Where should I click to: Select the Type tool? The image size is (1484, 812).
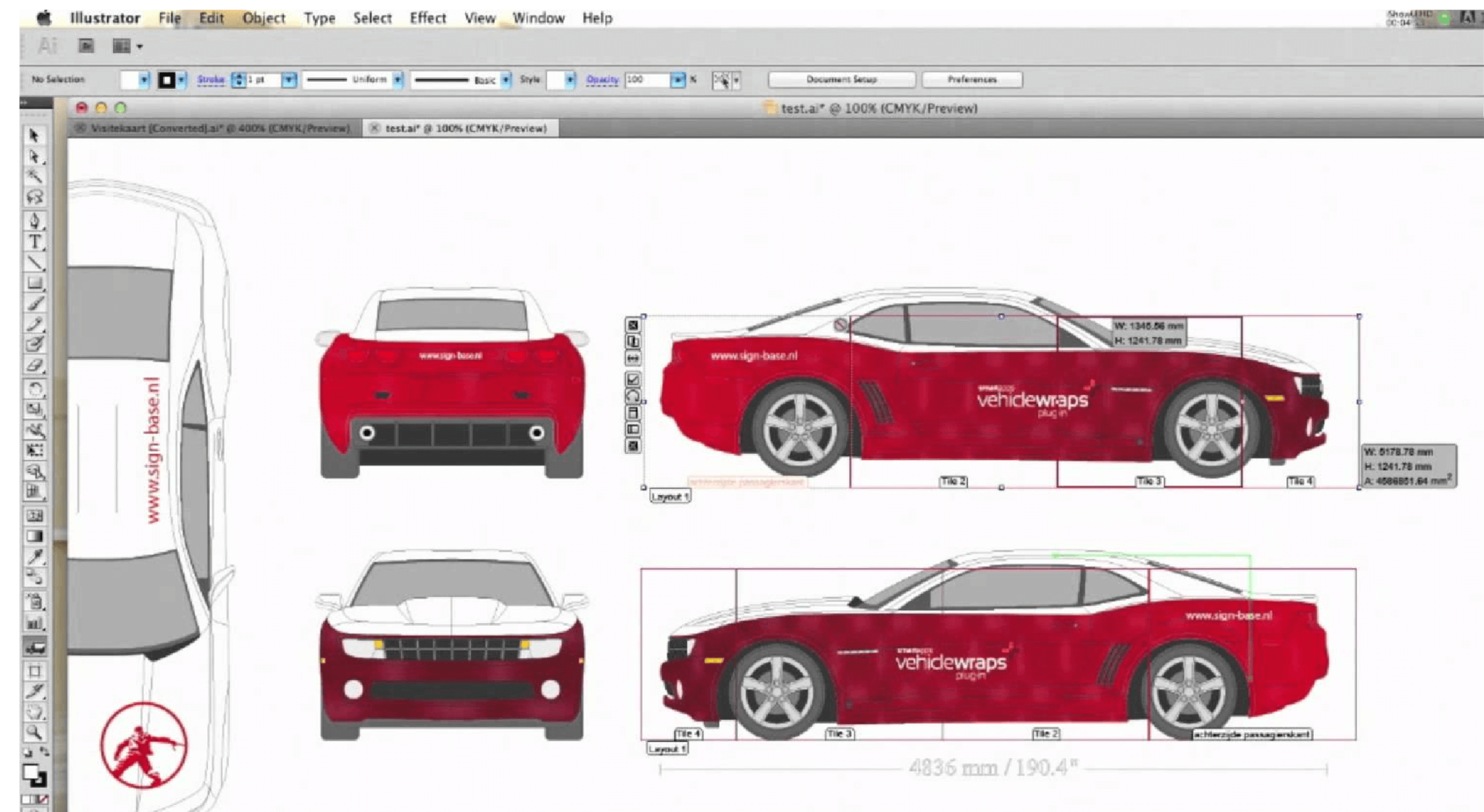pos(34,242)
